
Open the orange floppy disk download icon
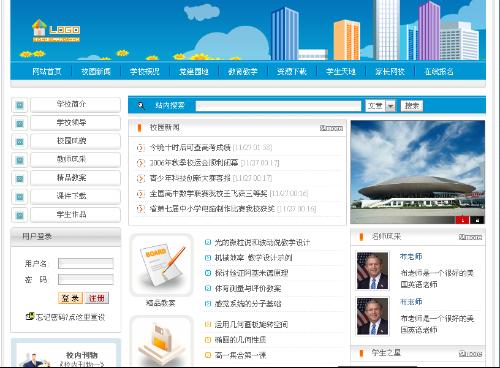(162, 342)
